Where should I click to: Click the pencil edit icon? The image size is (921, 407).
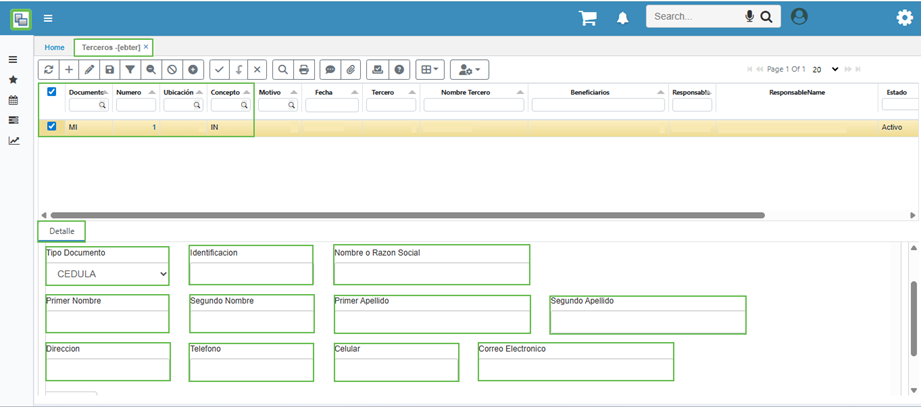pyautogui.click(x=89, y=70)
